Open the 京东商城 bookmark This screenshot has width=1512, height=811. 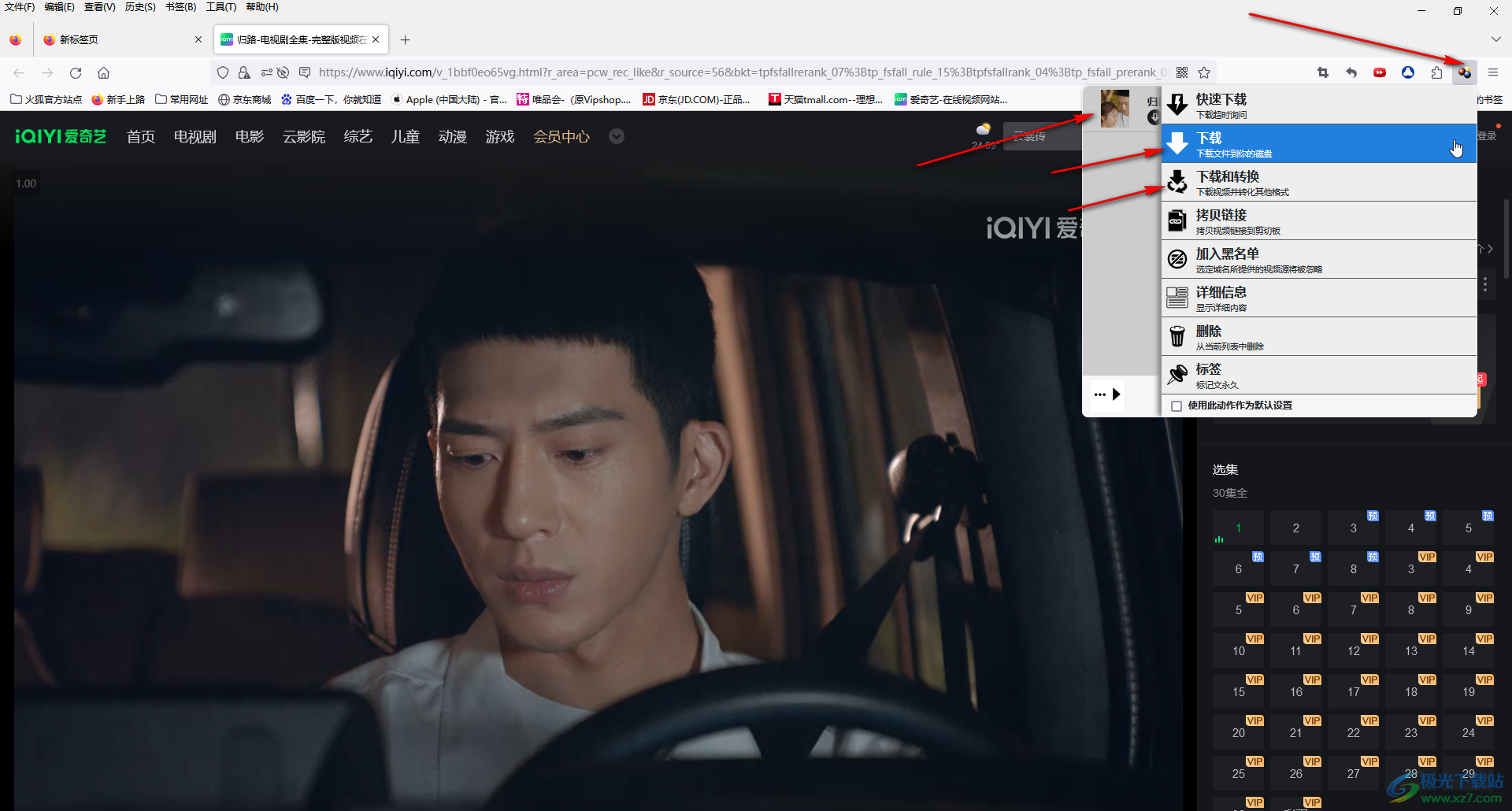245,99
